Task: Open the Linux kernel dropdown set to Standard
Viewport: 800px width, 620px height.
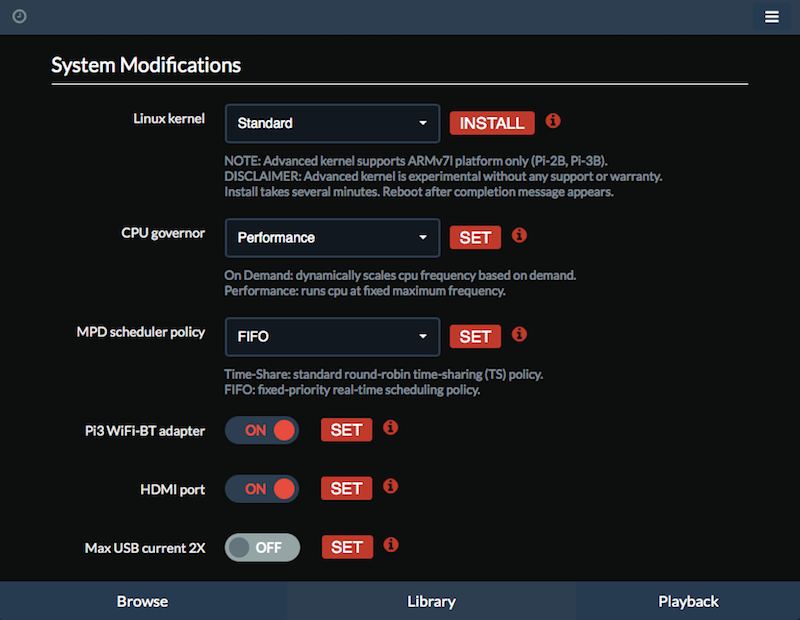Action: (332, 123)
